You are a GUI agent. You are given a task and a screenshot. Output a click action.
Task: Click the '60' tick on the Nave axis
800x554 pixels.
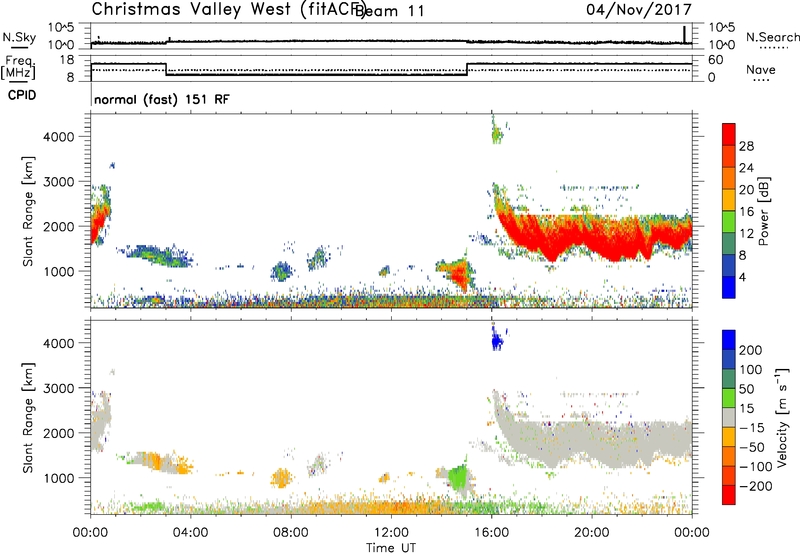point(716,60)
